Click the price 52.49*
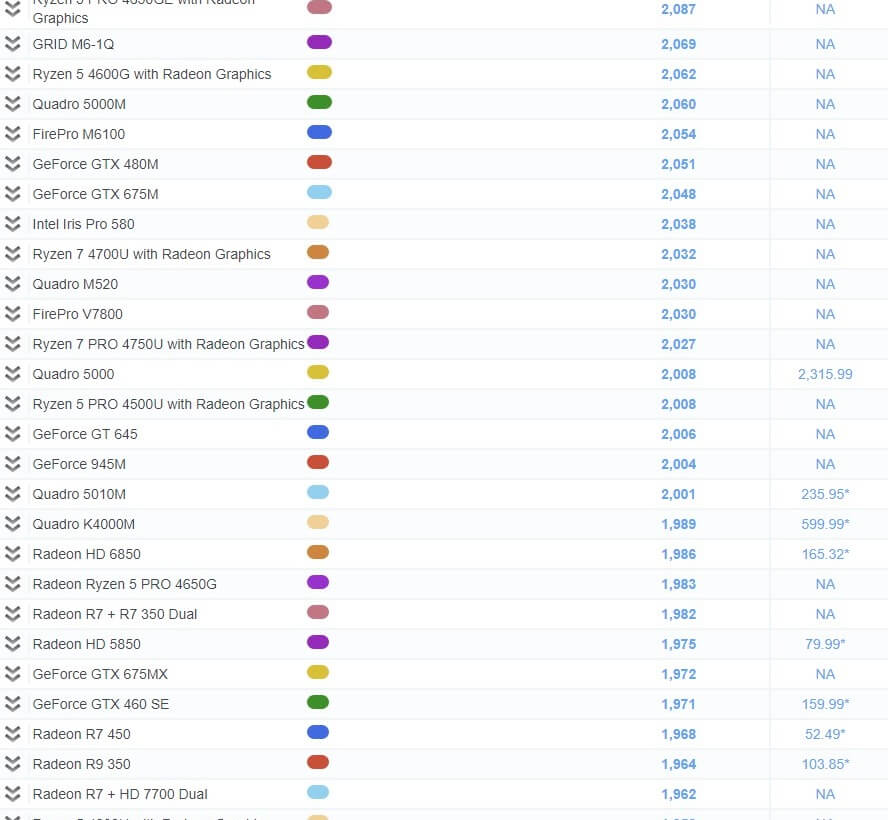The height and width of the screenshot is (820, 888). (825, 734)
